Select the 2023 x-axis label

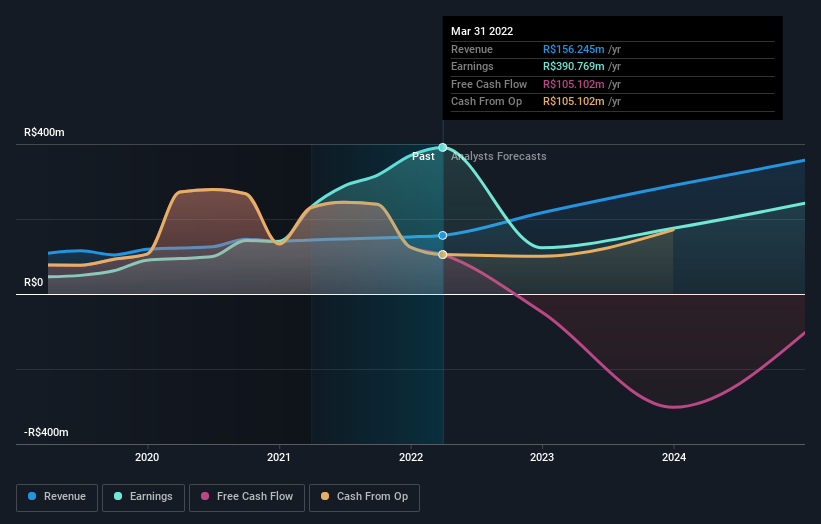(542, 457)
